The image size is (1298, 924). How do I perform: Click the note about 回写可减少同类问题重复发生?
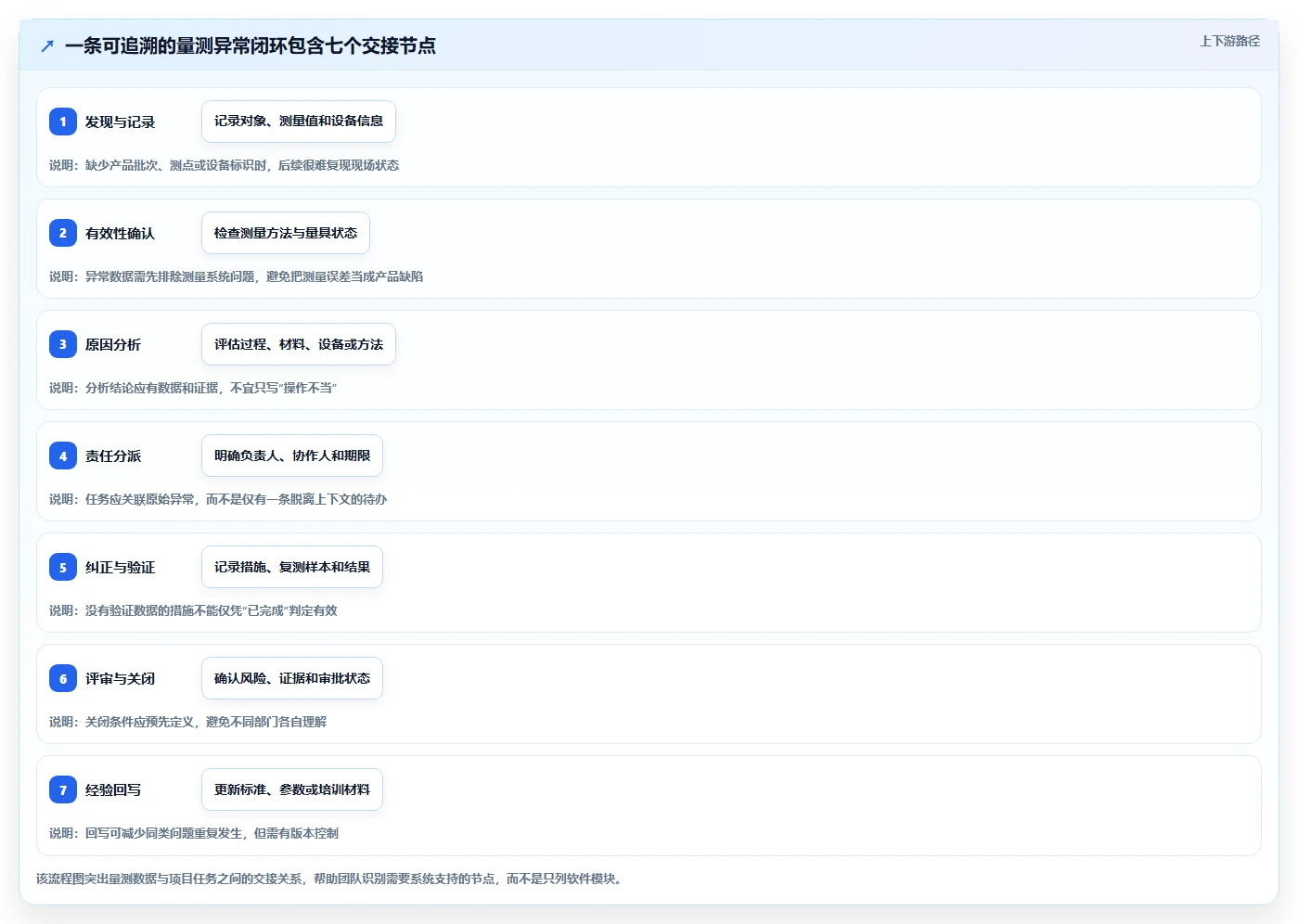point(194,833)
